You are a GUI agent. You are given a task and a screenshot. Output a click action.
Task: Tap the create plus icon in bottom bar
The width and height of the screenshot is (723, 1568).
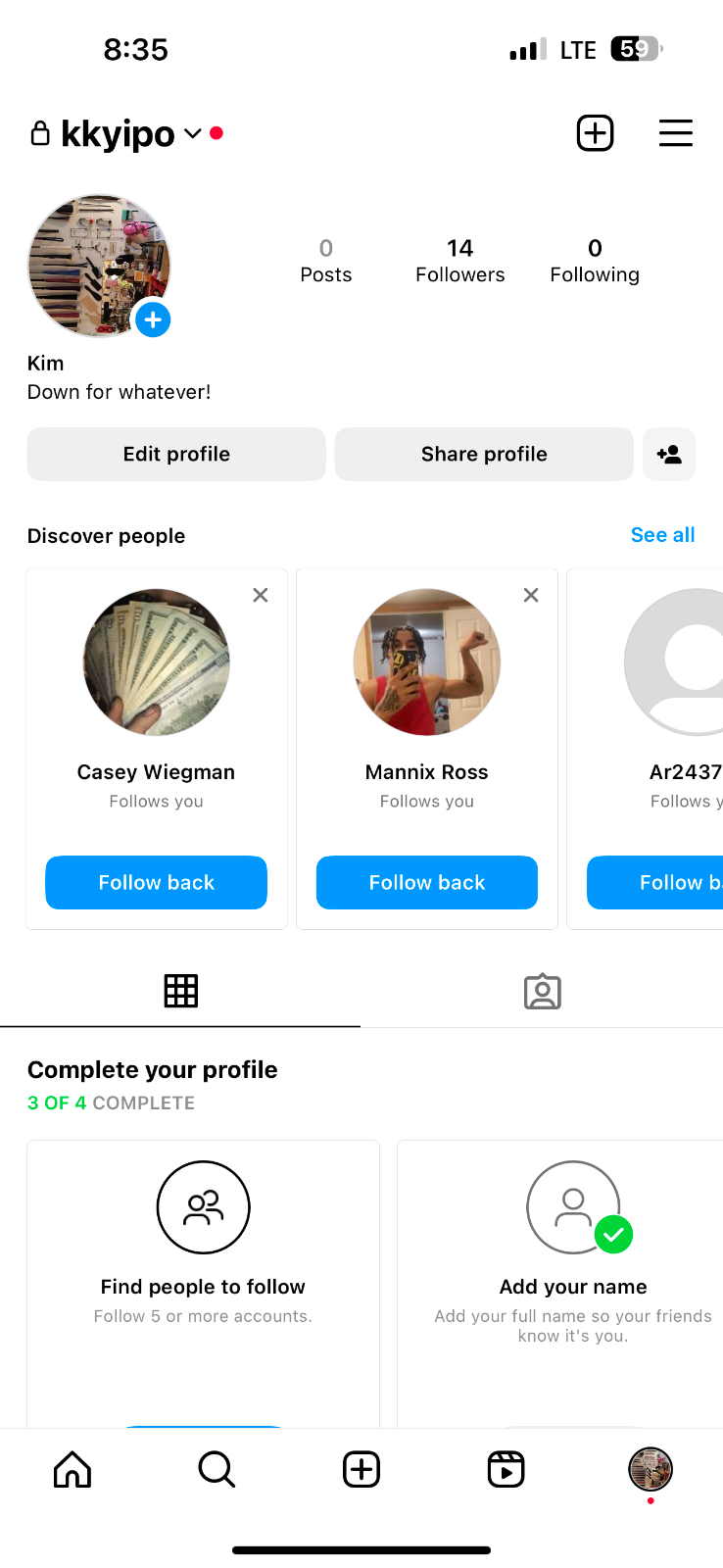[361, 1469]
